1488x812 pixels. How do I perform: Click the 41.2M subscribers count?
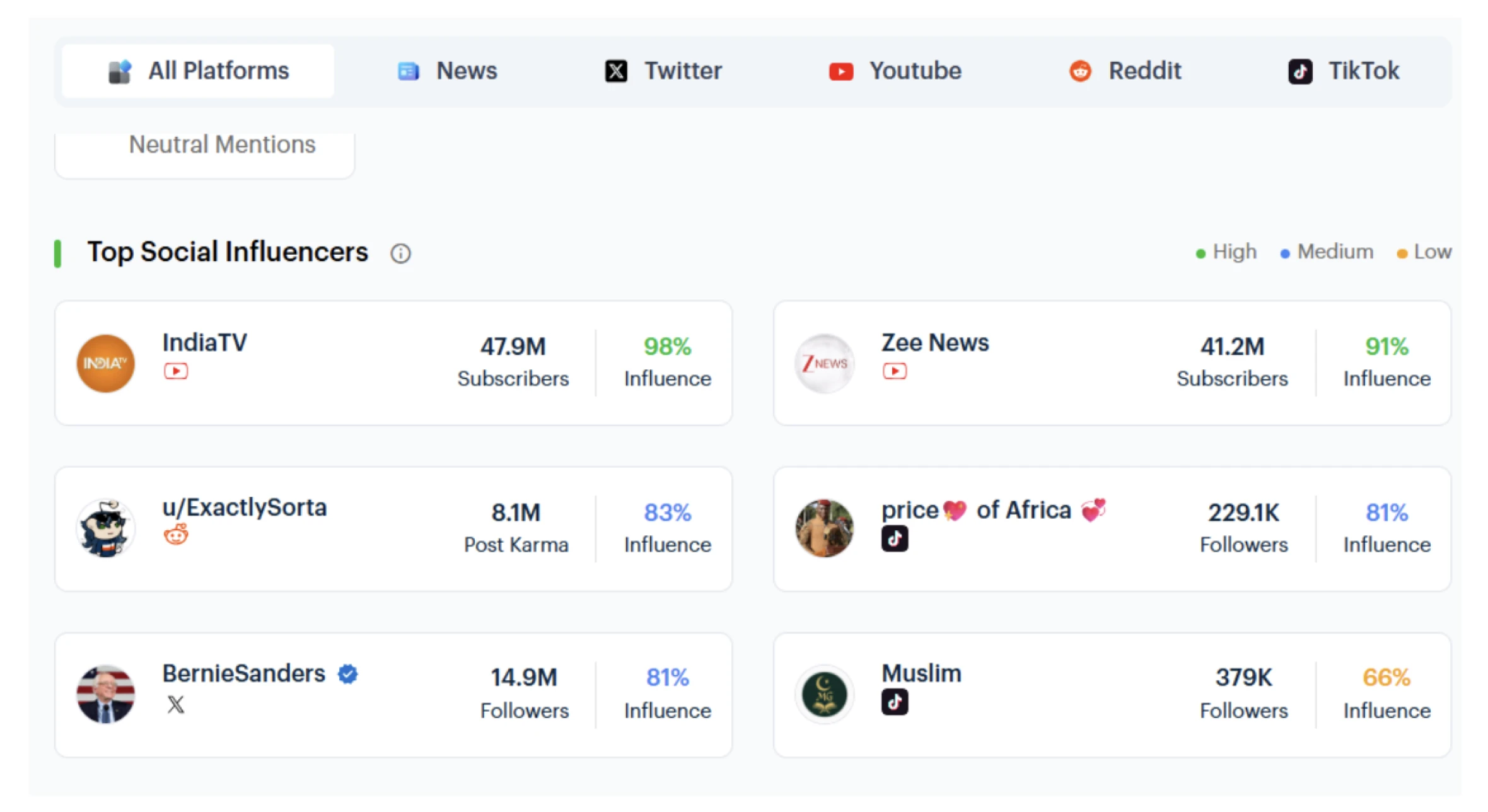click(x=1232, y=347)
